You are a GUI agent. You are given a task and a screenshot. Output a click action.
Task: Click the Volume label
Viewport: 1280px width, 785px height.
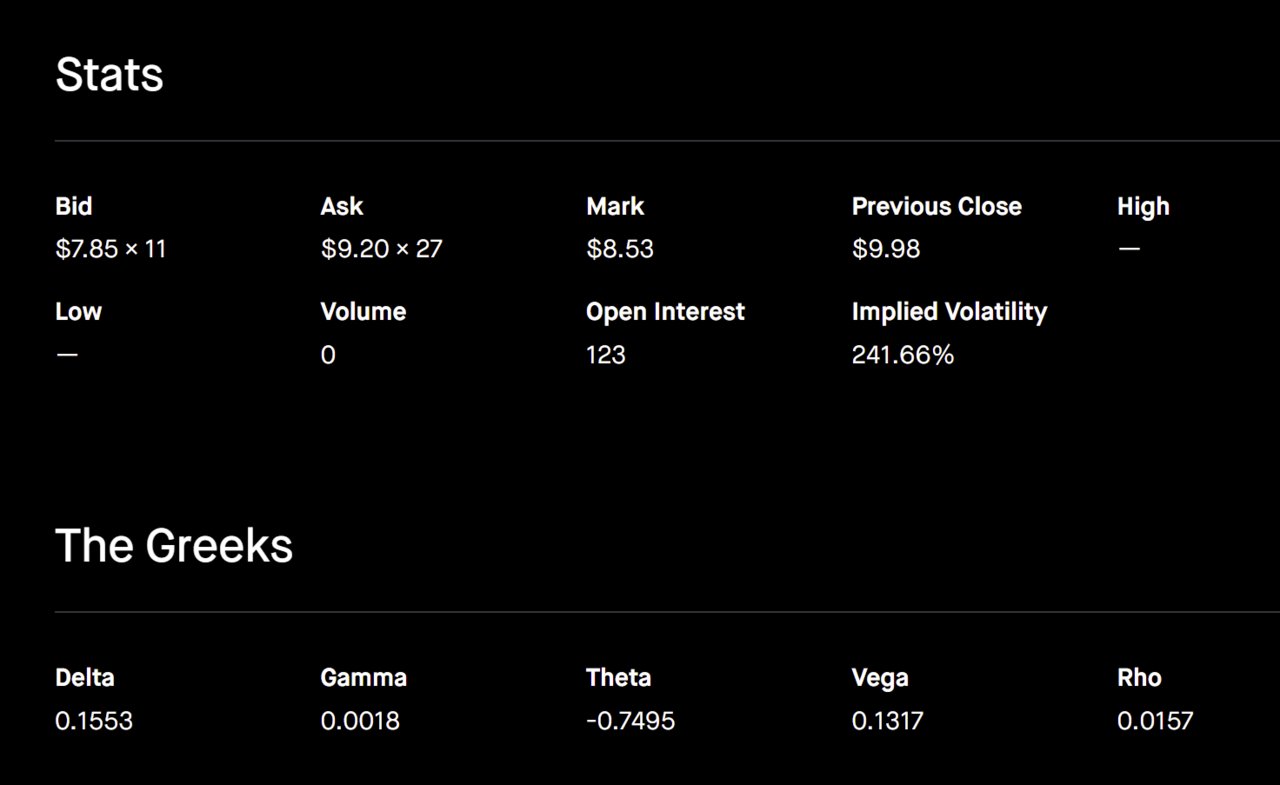pos(363,312)
